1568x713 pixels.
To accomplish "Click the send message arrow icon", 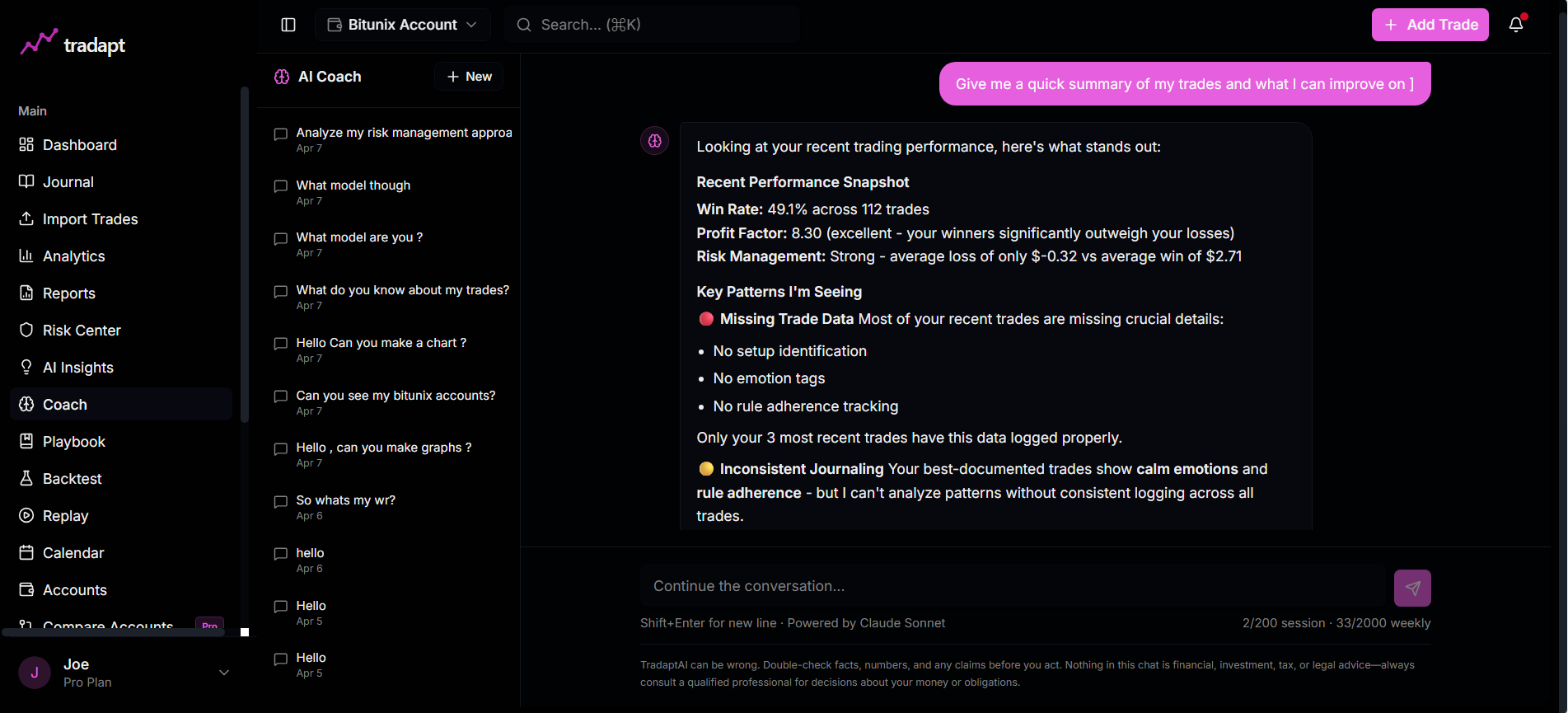I will (x=1412, y=588).
